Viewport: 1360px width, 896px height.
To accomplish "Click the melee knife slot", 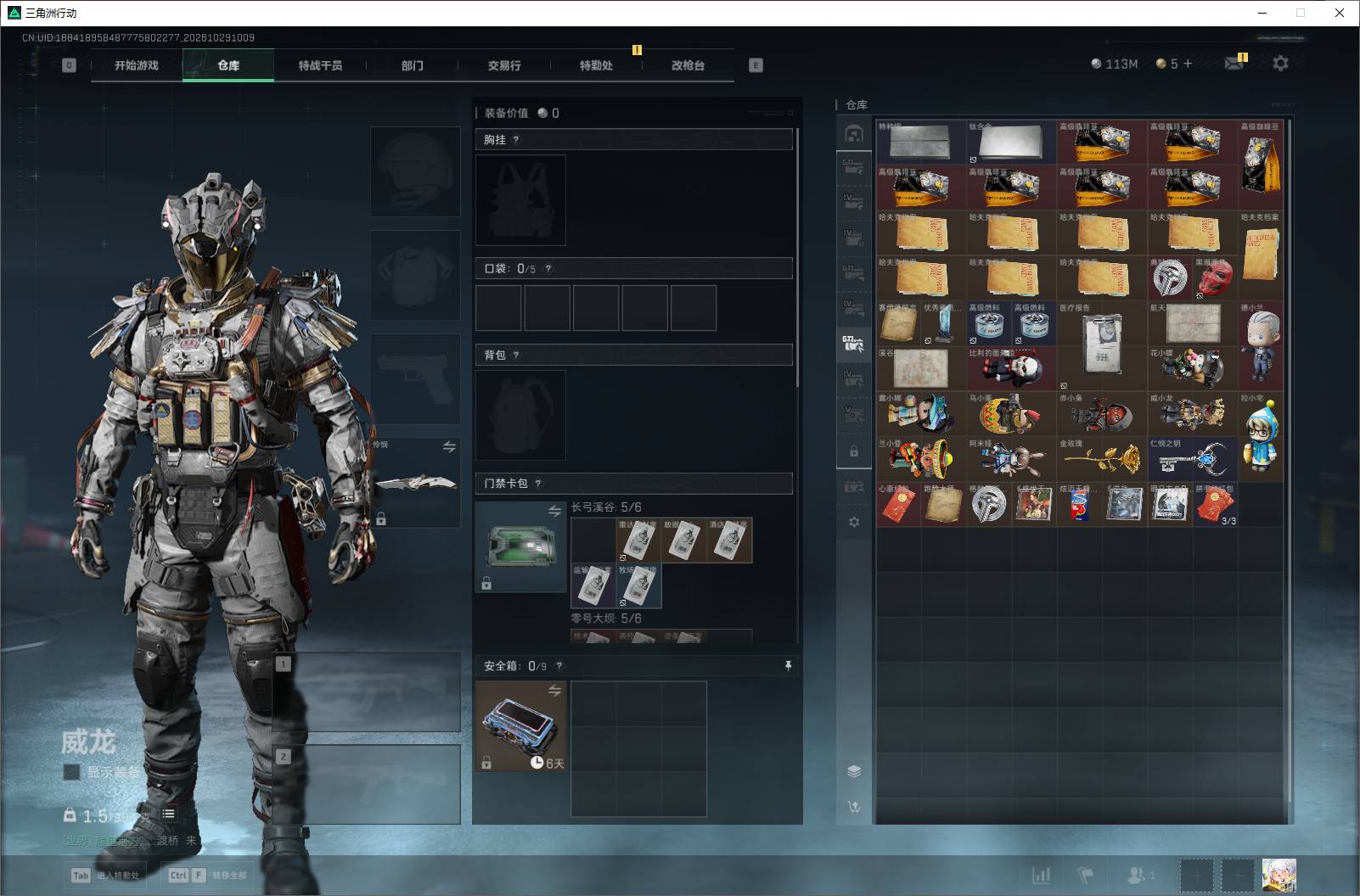I will [x=415, y=482].
